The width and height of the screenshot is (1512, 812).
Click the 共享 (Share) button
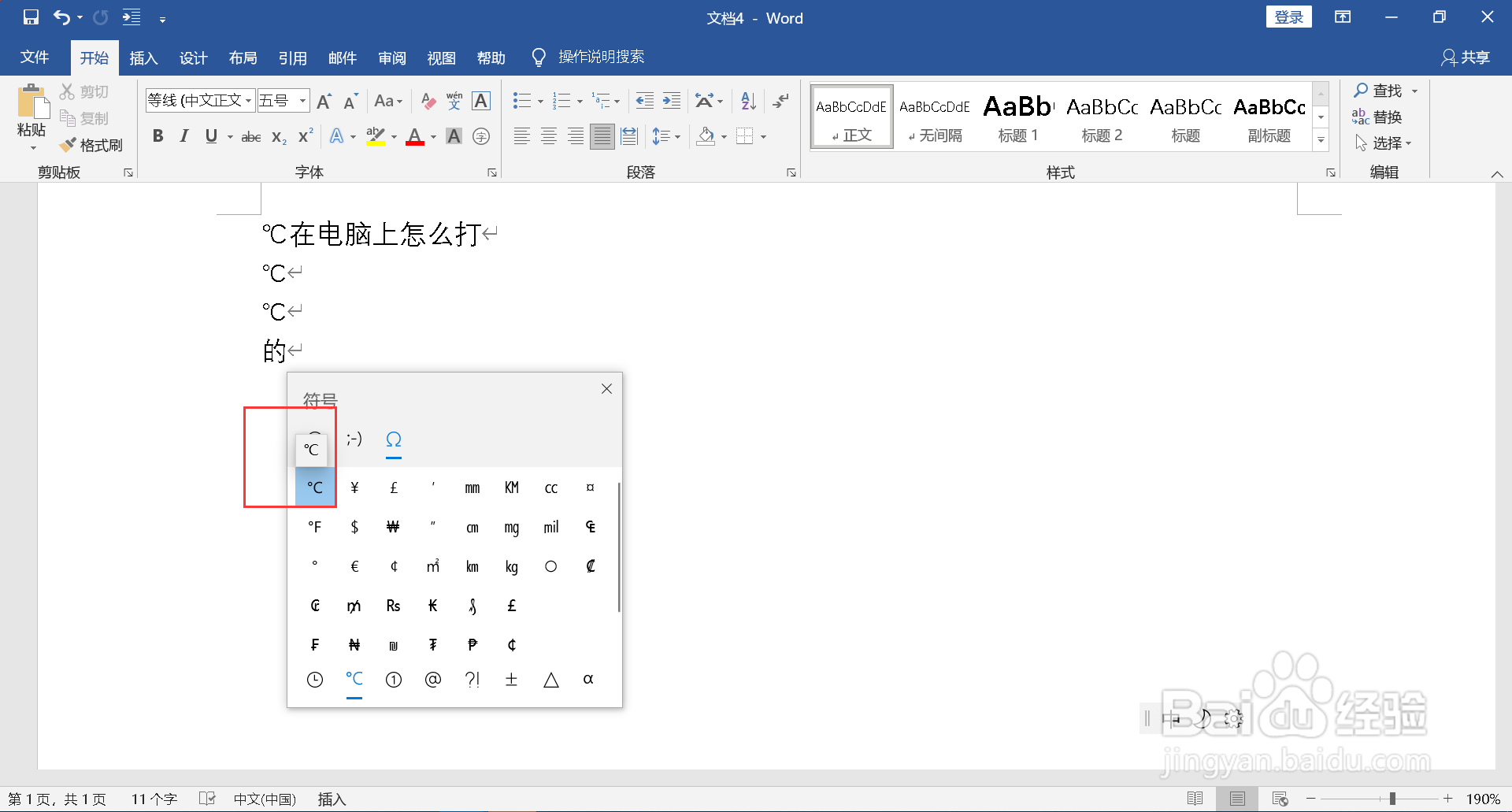click(x=1466, y=57)
